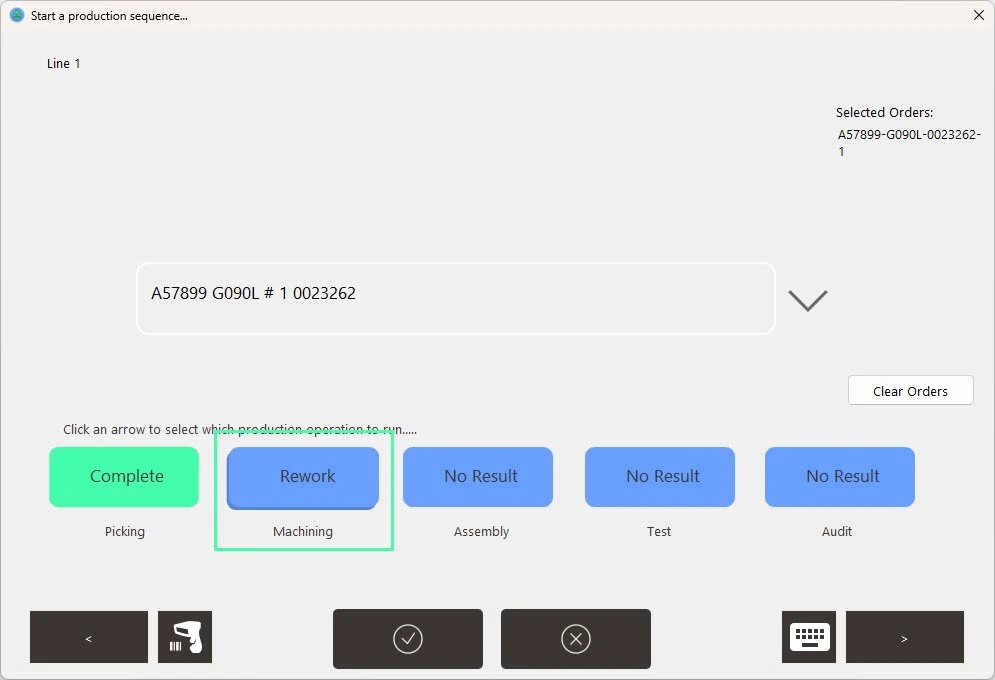The height and width of the screenshot is (680, 995).
Task: Click the selected order A57899-G090L-0023262-1 entry
Action: click(x=908, y=142)
